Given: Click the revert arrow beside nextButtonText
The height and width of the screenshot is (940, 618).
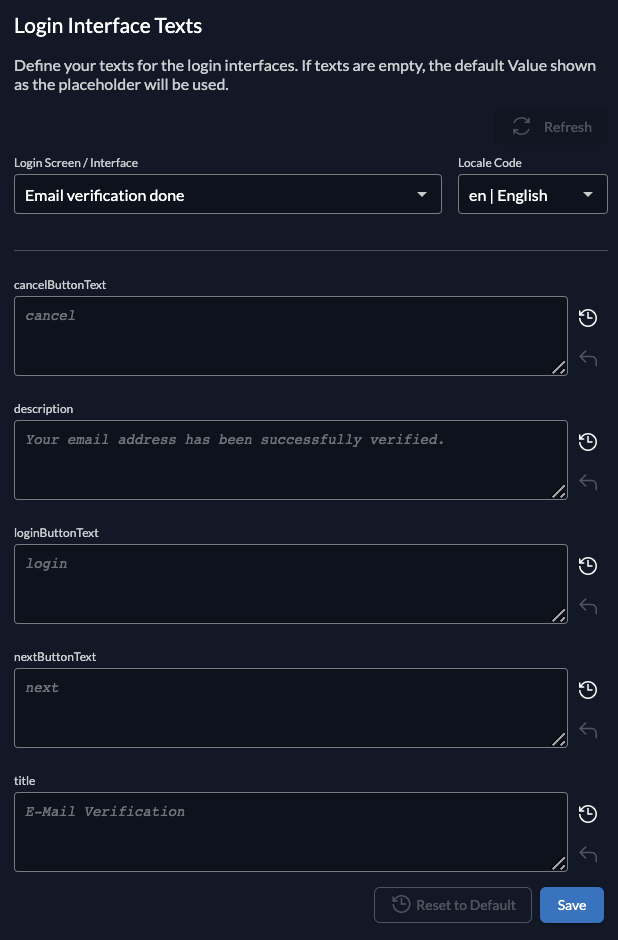Looking at the screenshot, I should (x=588, y=729).
